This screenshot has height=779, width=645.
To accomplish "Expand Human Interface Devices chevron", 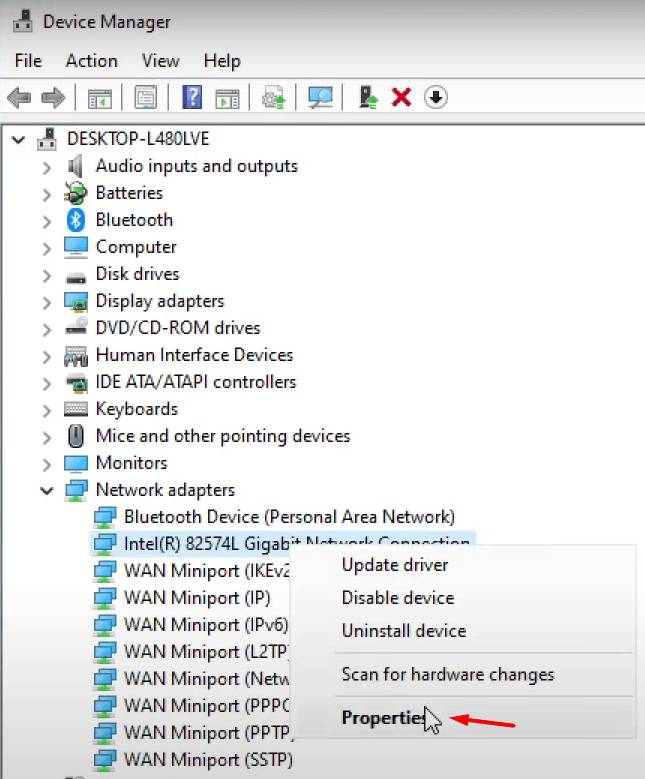I will pyautogui.click(x=47, y=356).
